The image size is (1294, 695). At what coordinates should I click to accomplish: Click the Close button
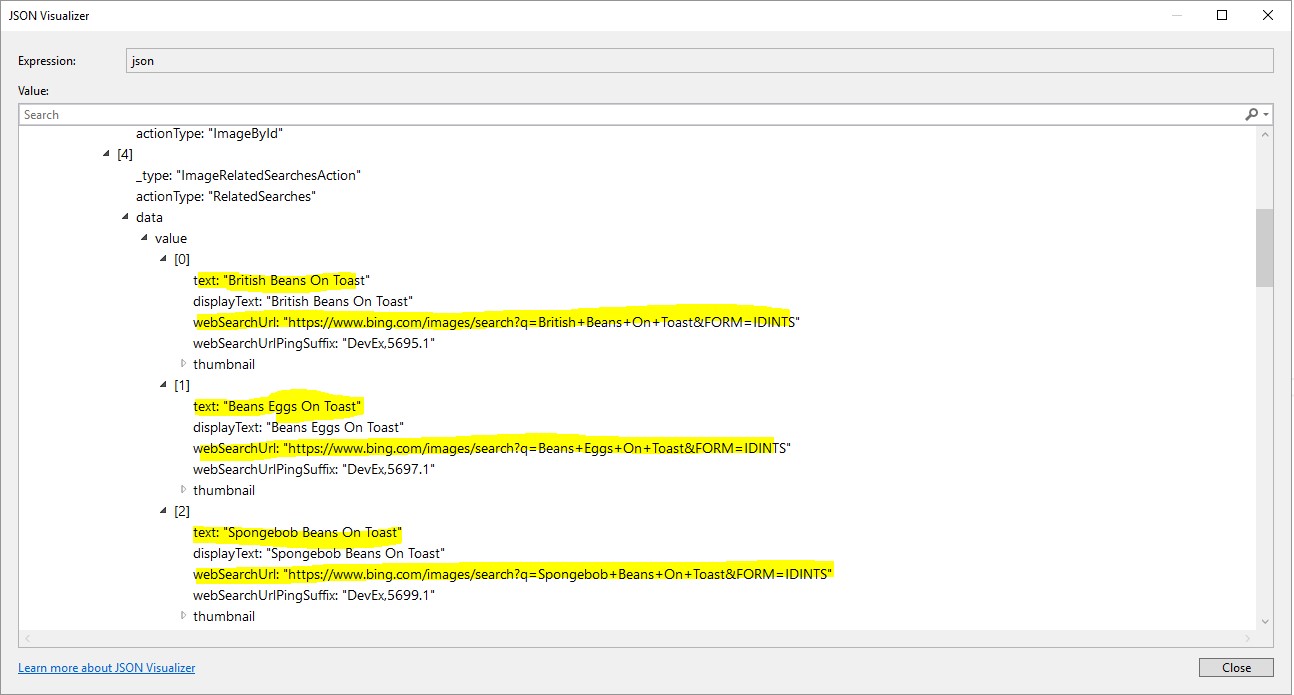pyautogui.click(x=1236, y=667)
